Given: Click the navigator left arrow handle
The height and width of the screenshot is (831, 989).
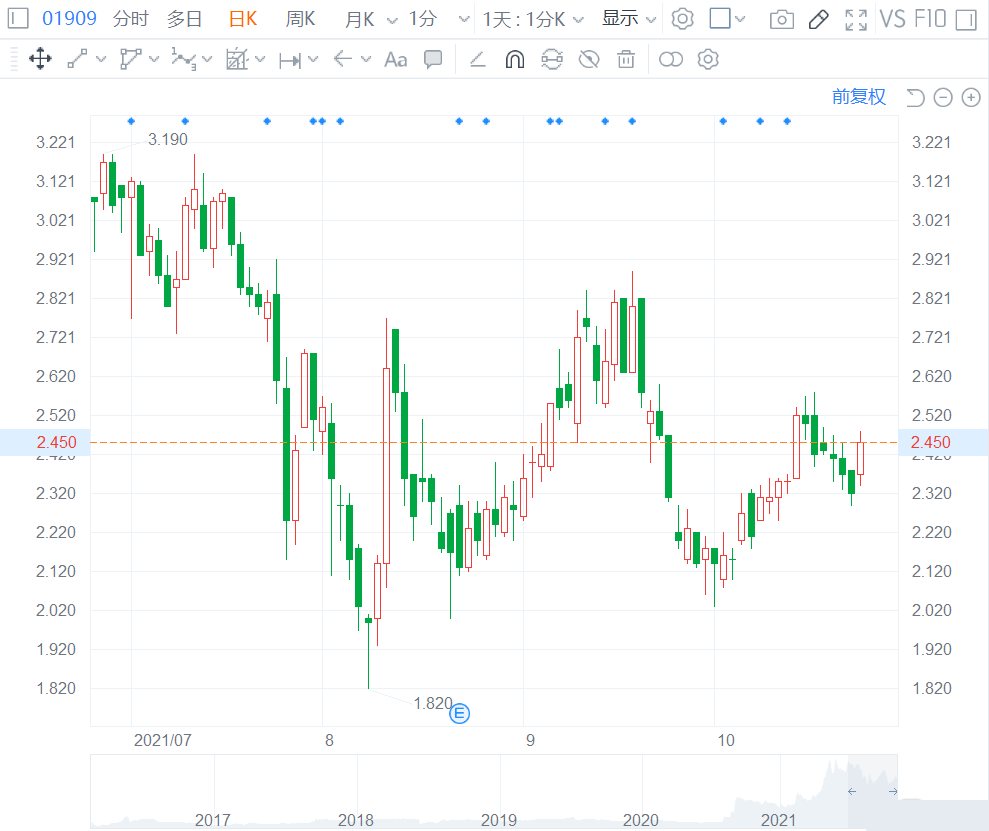Looking at the screenshot, I should click(852, 792).
